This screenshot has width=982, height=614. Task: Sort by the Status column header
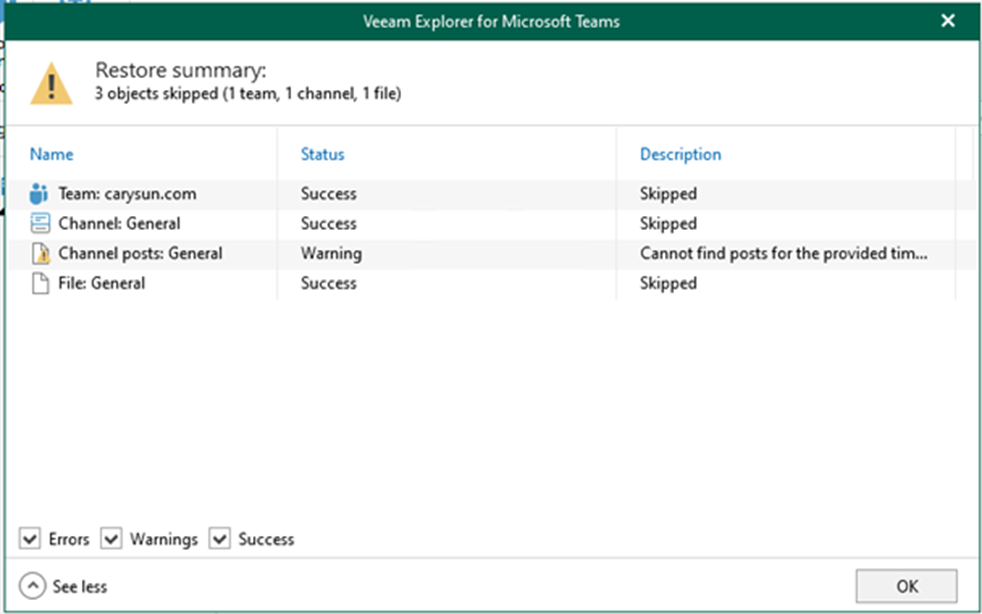[323, 154]
